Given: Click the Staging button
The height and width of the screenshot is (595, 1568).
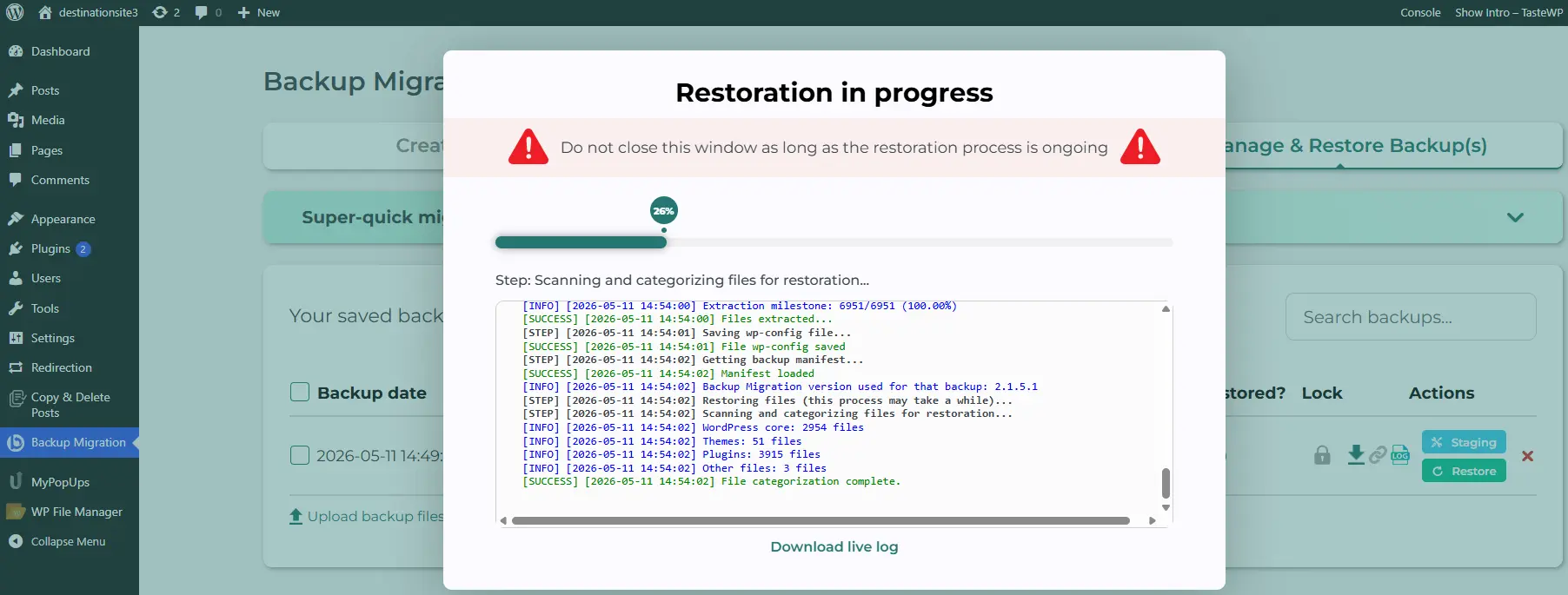Looking at the screenshot, I should [1464, 442].
